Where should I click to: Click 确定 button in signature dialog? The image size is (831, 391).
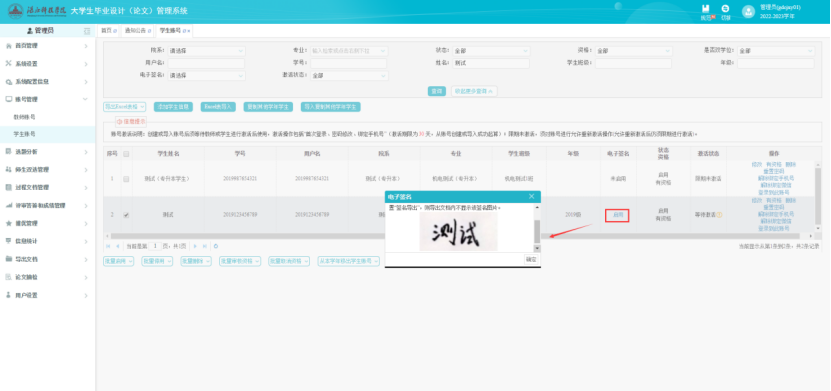pos(531,260)
